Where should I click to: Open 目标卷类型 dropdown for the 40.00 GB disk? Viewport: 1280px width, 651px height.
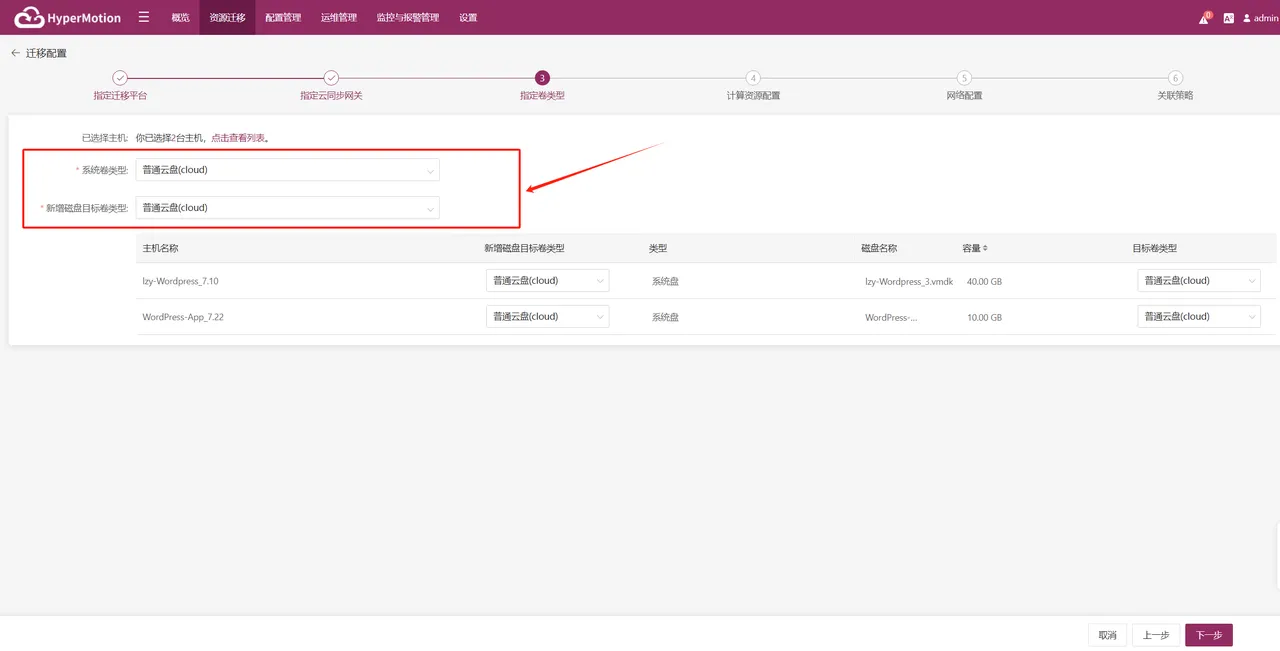(x=1199, y=281)
